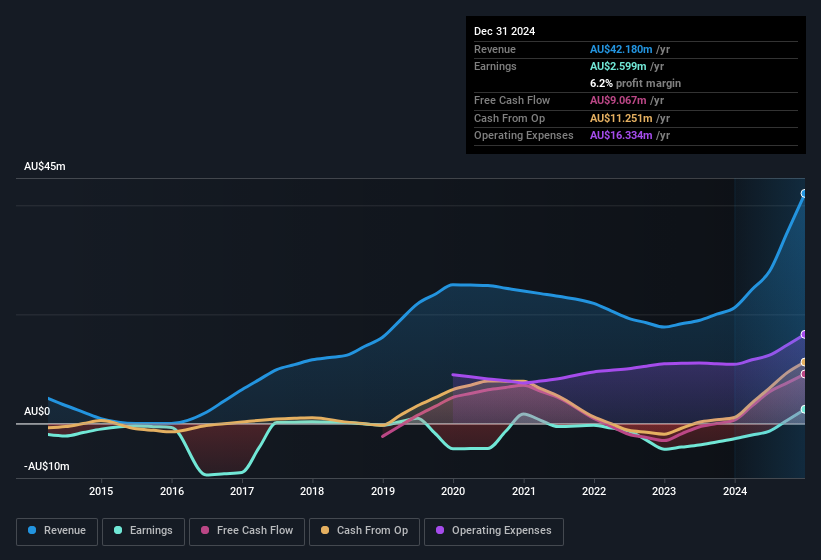Viewport: 821px width, 560px height.
Task: Click the Earnings endpoint marker
Action: coord(804,409)
